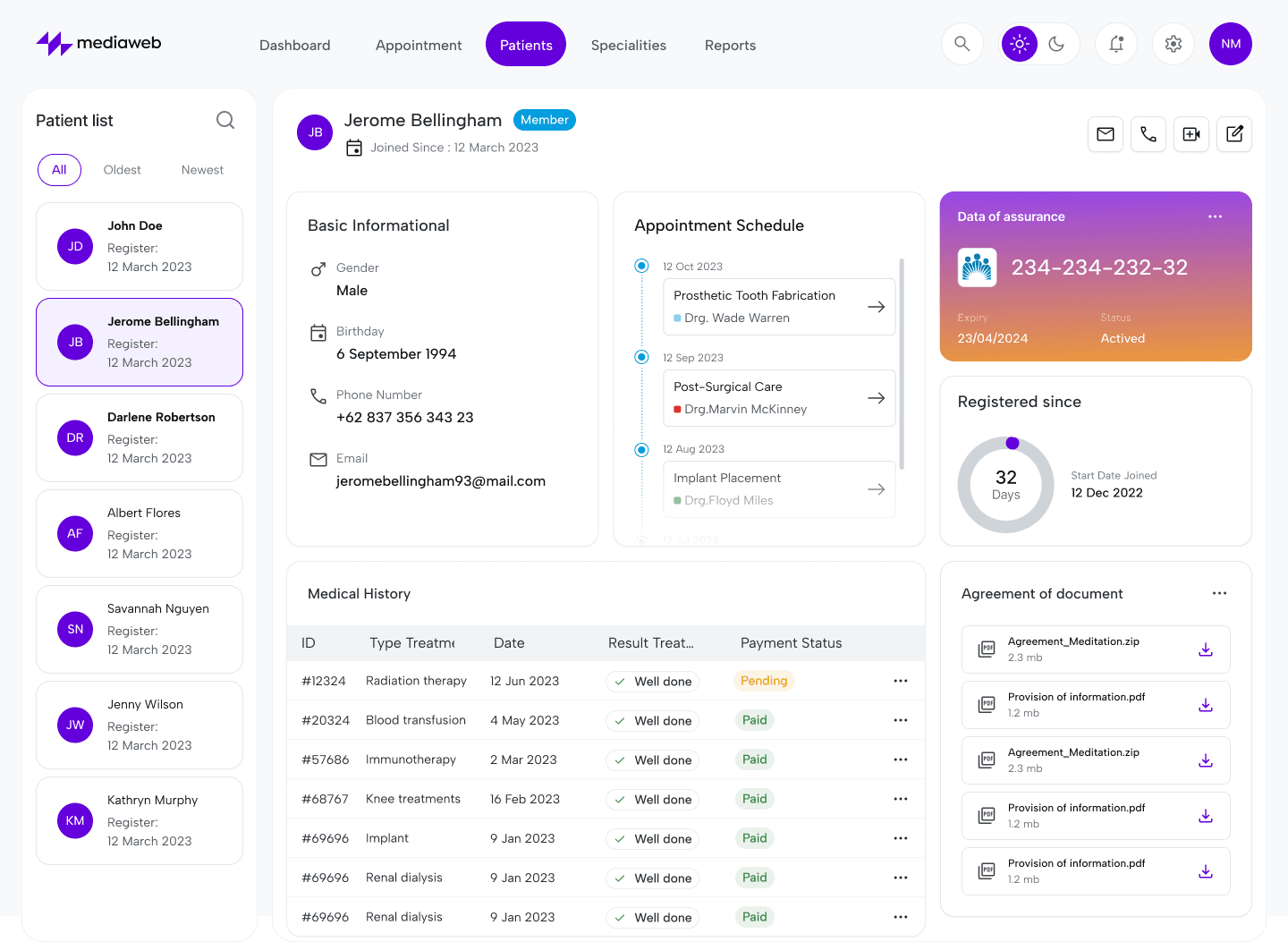Viewport: 1288px width, 942px height.
Task: Click the Registered since progress ring
Action: coord(1006,485)
